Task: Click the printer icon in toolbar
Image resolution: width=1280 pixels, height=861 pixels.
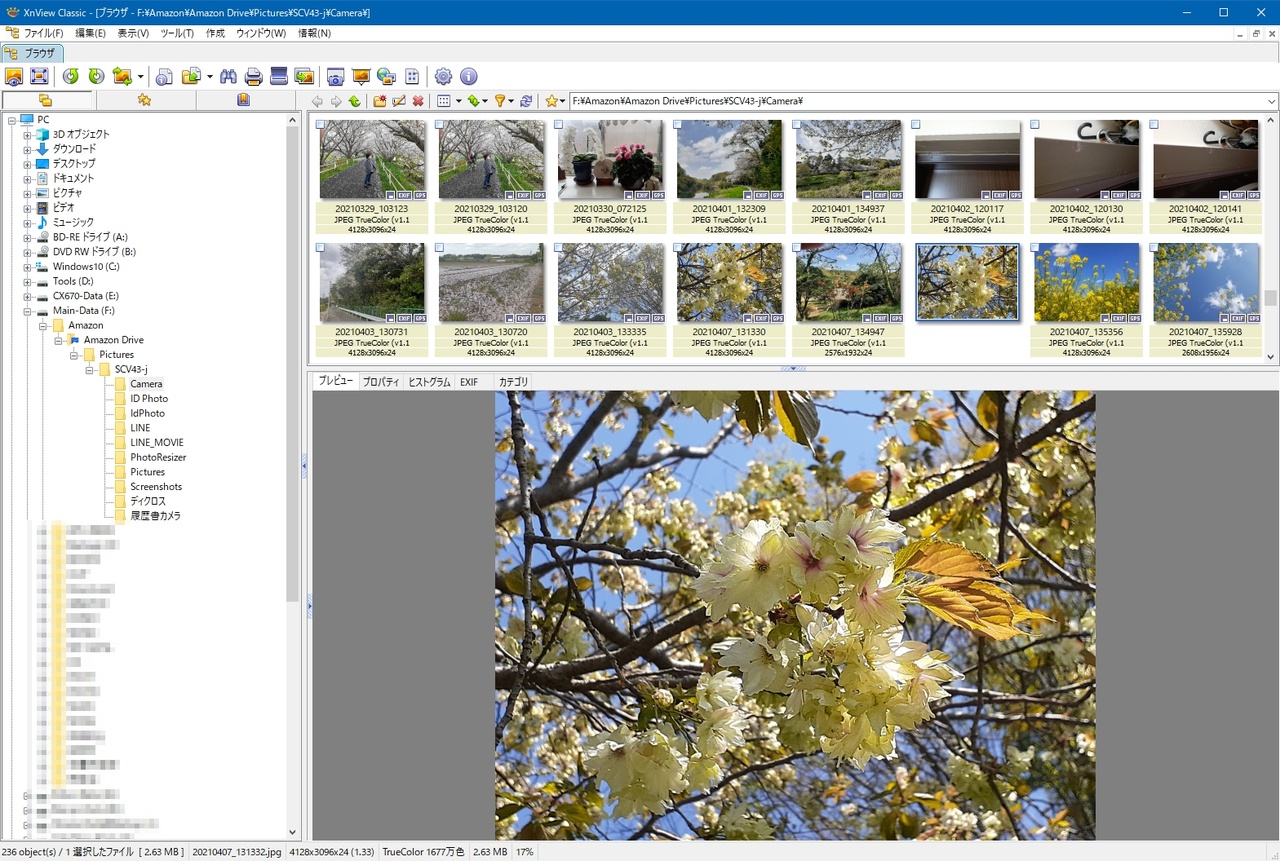Action: [254, 76]
